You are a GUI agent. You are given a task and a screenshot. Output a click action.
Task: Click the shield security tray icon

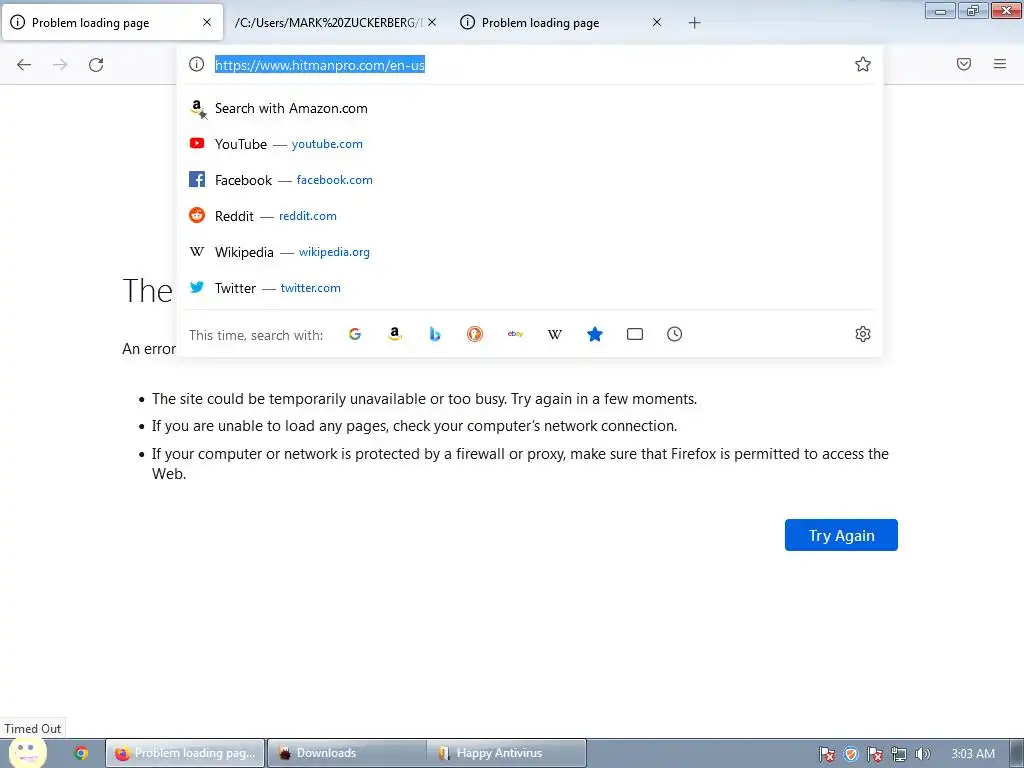click(x=850, y=754)
